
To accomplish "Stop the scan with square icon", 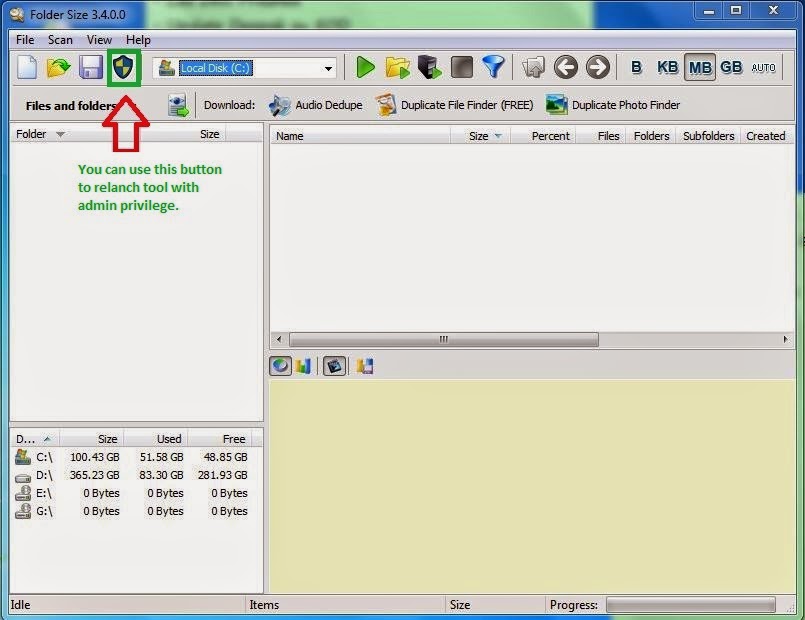I will coord(462,67).
